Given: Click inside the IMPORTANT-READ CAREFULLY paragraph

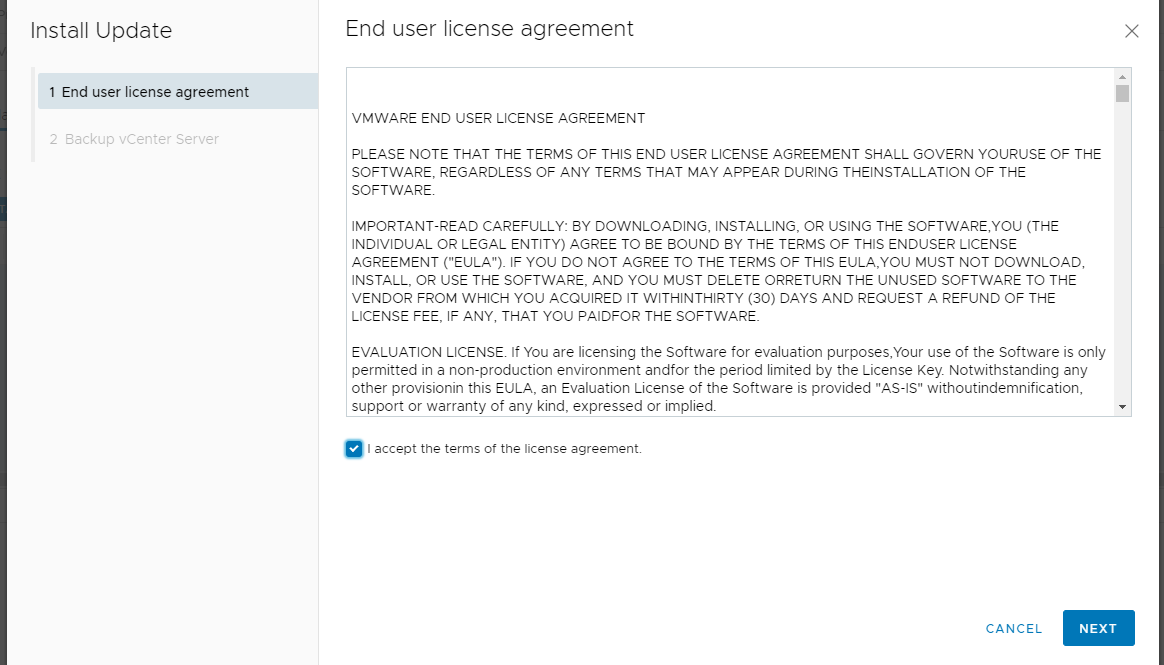Looking at the screenshot, I should pos(718,271).
